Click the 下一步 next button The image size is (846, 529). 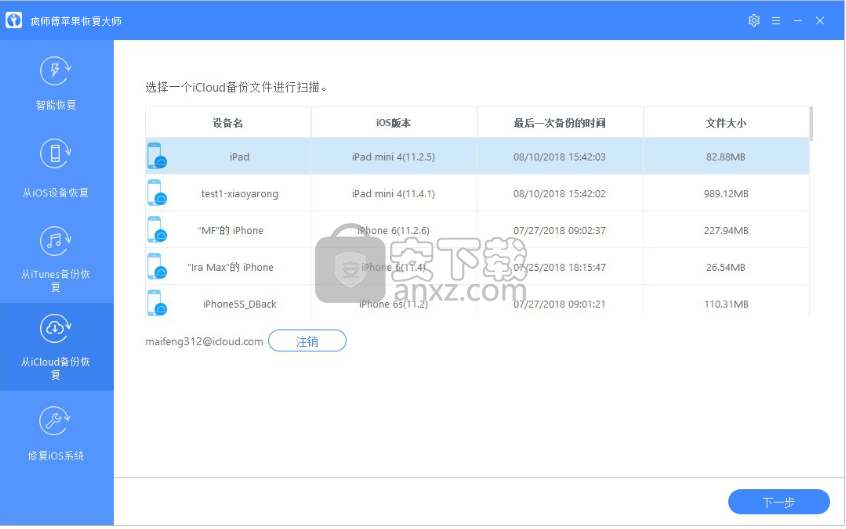point(779,502)
